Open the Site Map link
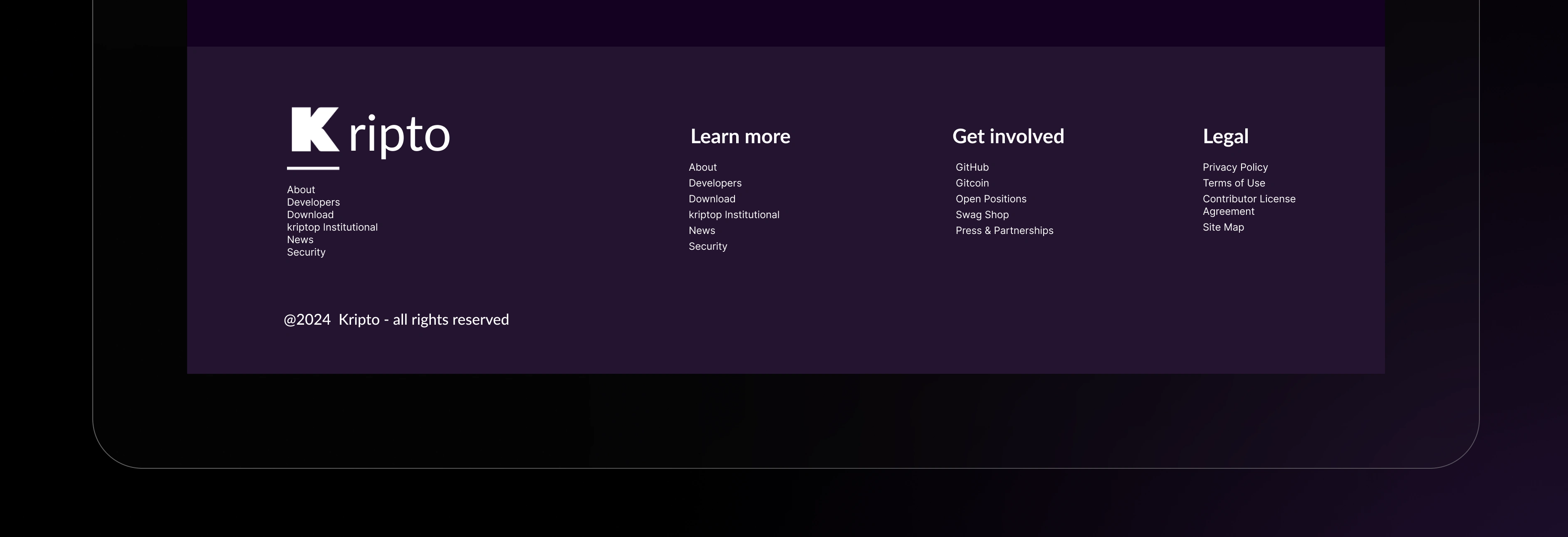Viewport: 1568px width, 537px height. coord(1224,227)
